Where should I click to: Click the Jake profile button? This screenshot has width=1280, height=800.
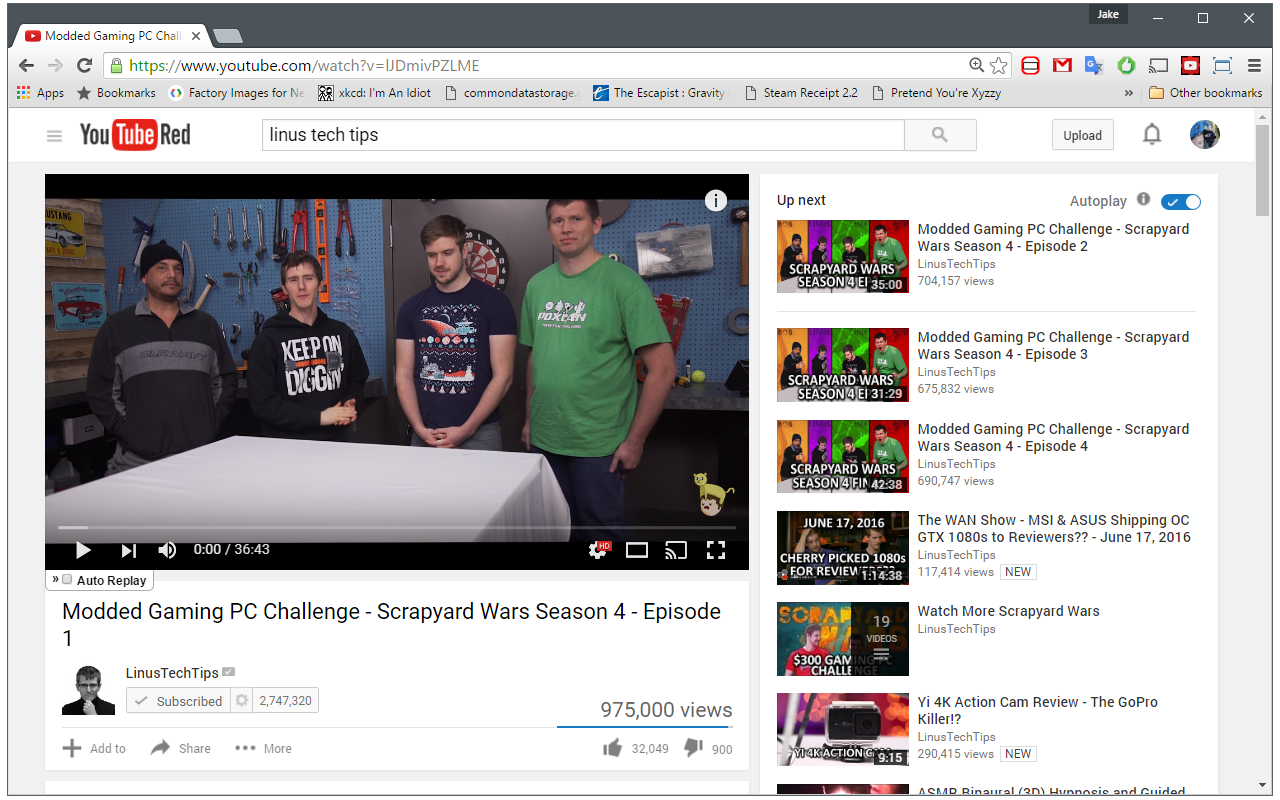tap(1108, 14)
